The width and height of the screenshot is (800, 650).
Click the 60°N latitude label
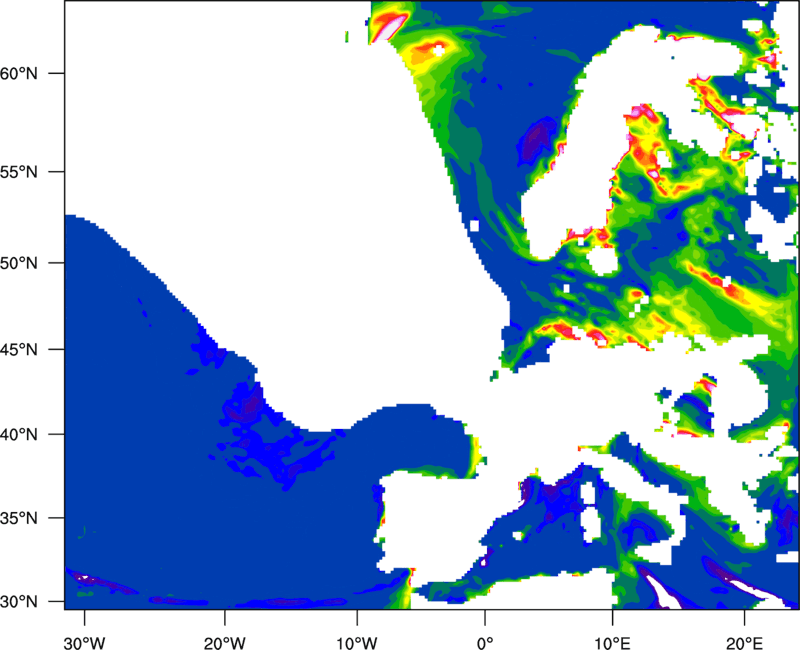point(19,73)
